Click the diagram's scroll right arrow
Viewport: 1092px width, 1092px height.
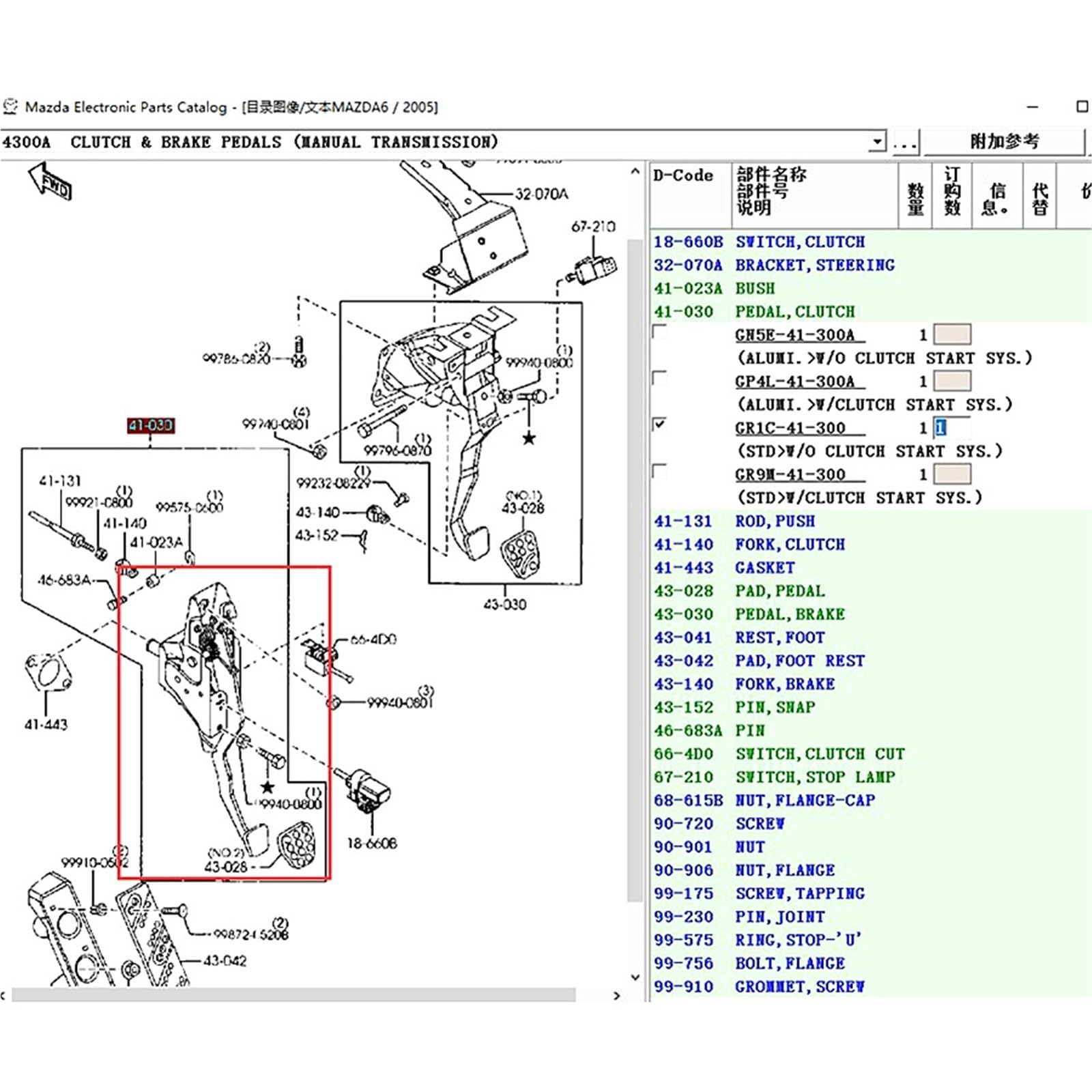click(x=617, y=996)
